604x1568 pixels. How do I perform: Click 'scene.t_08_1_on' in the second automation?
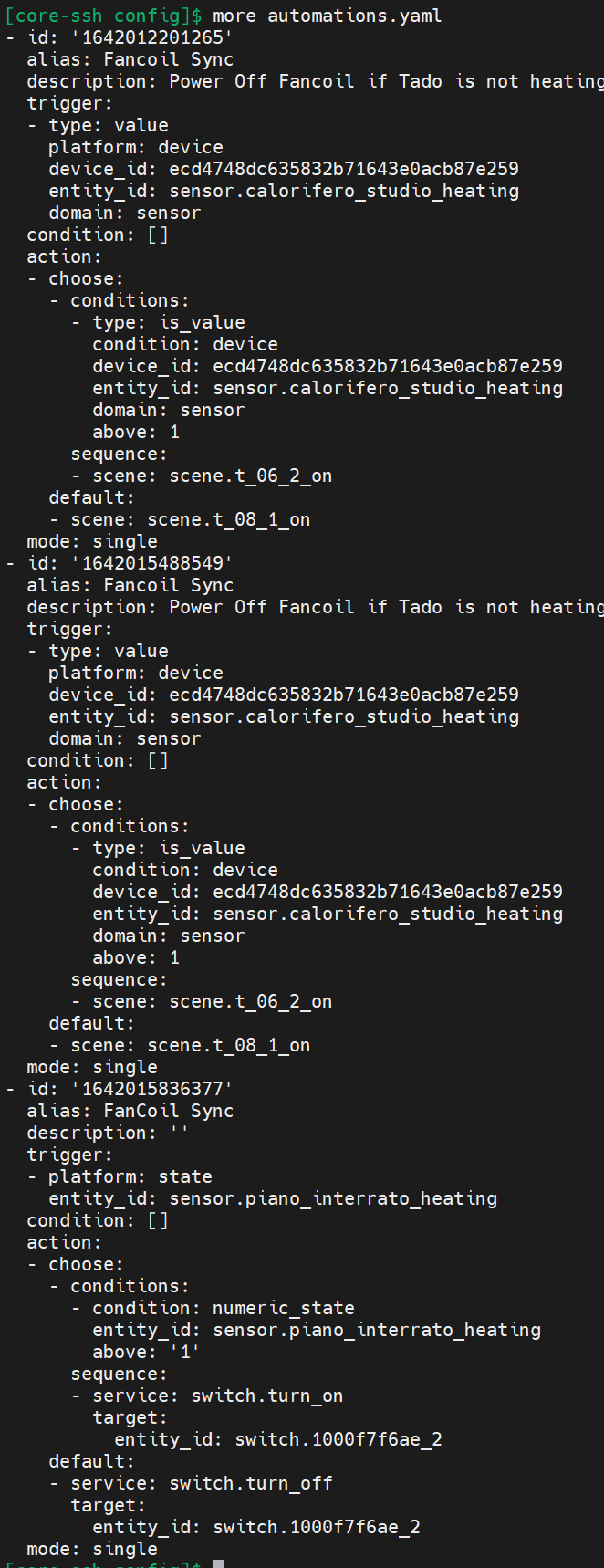point(228,1045)
